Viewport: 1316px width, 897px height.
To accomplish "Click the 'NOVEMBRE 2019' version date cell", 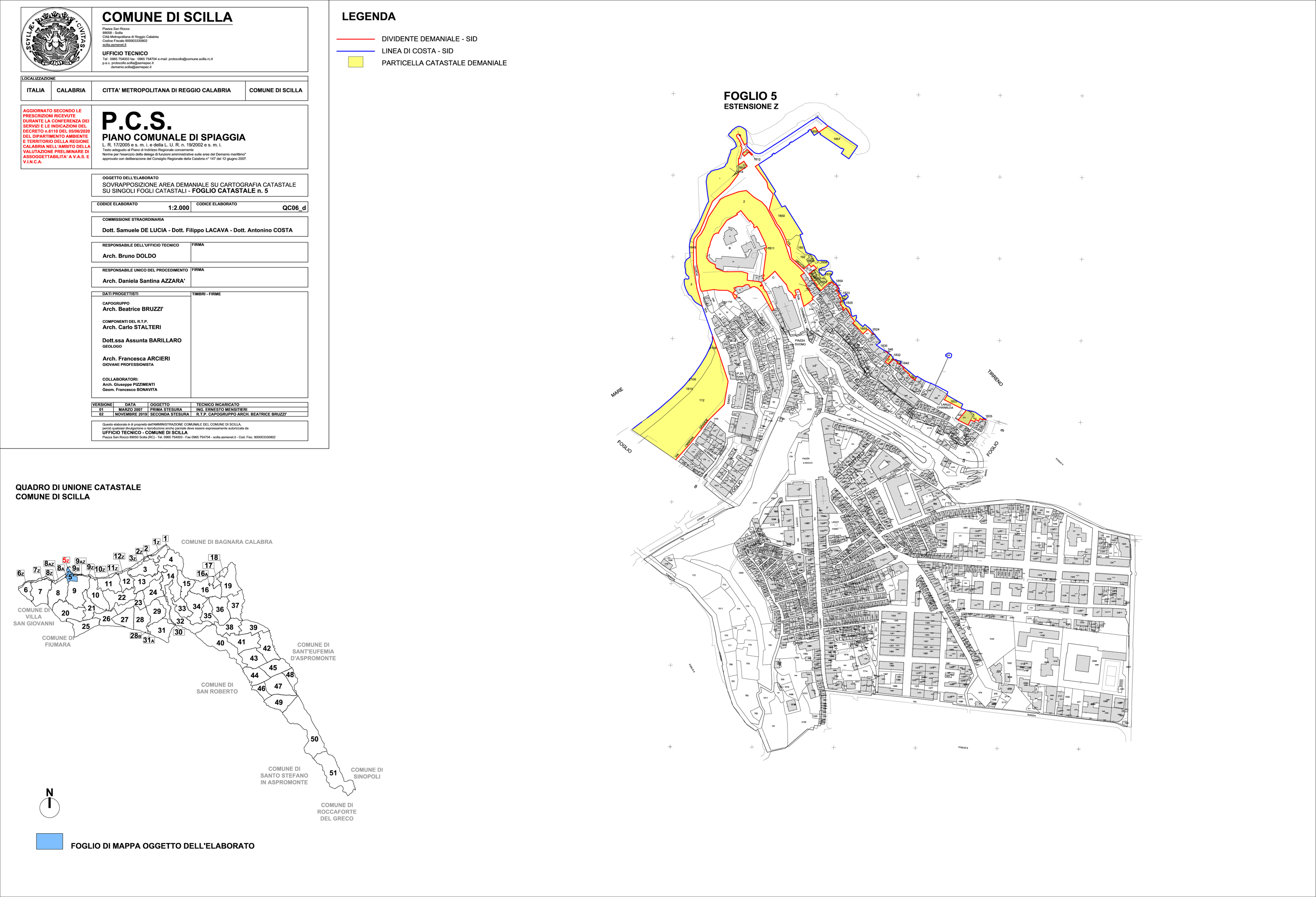I will point(131,414).
